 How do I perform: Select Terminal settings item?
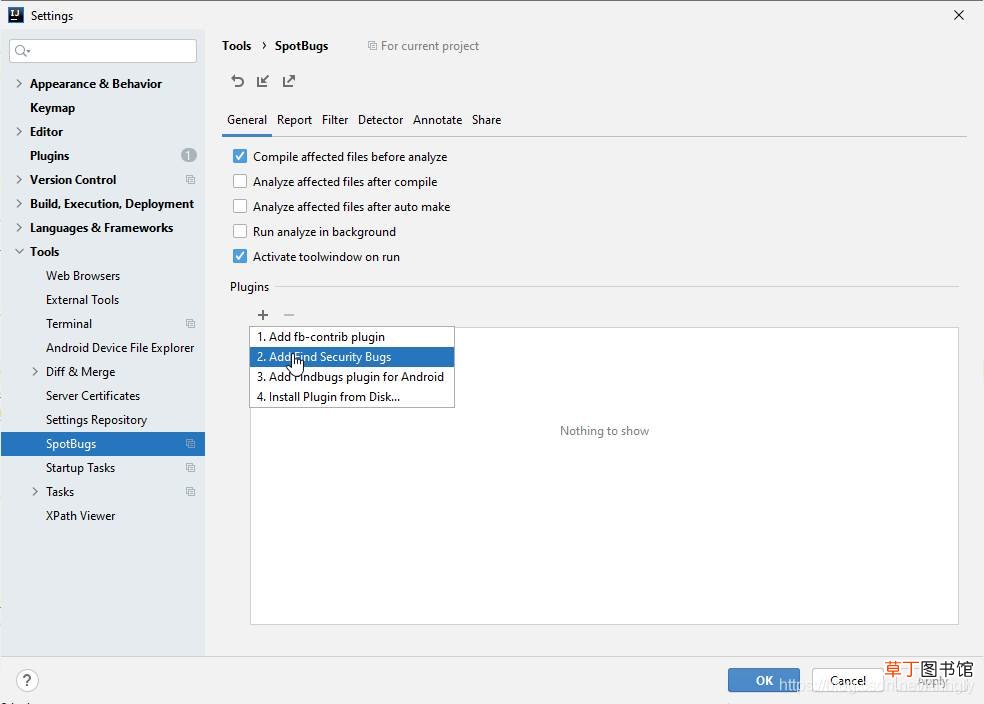point(69,324)
